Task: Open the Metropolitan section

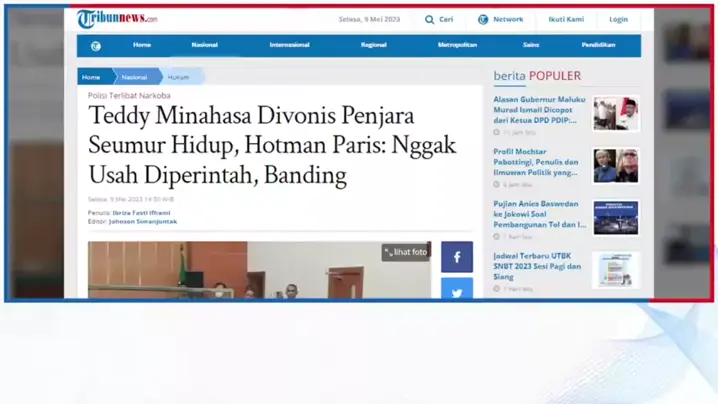Action: click(x=457, y=45)
